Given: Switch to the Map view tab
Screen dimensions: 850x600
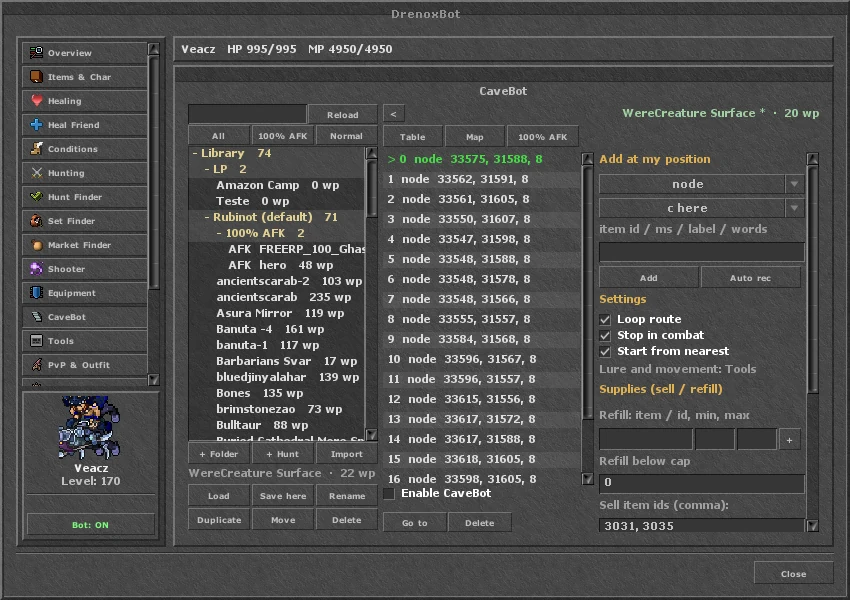Looking at the screenshot, I should point(474,137).
